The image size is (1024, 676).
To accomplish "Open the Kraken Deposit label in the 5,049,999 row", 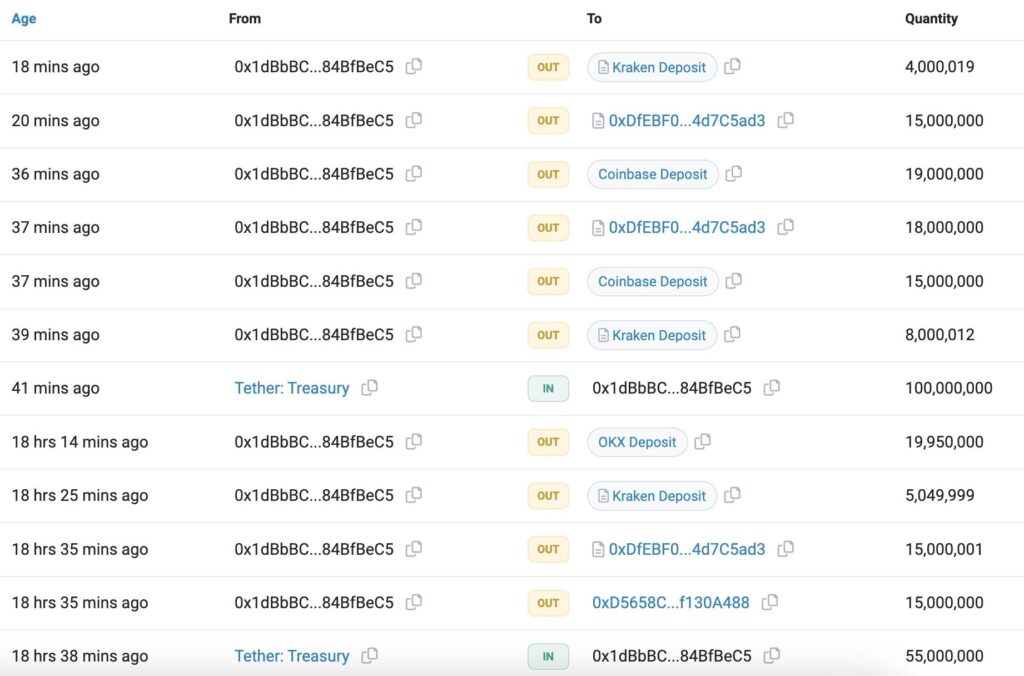I will (x=658, y=496).
